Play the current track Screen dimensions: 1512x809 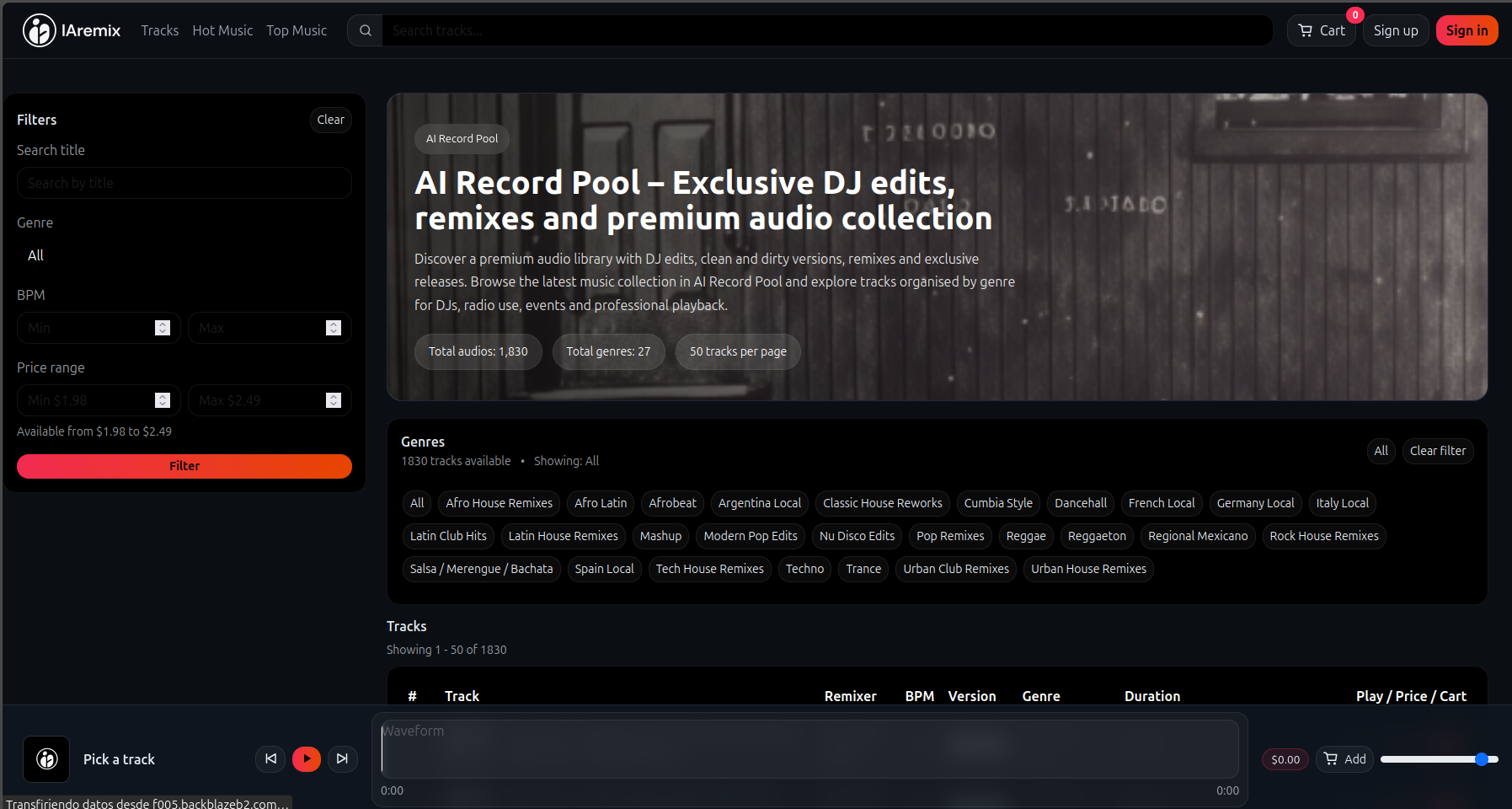pos(307,759)
